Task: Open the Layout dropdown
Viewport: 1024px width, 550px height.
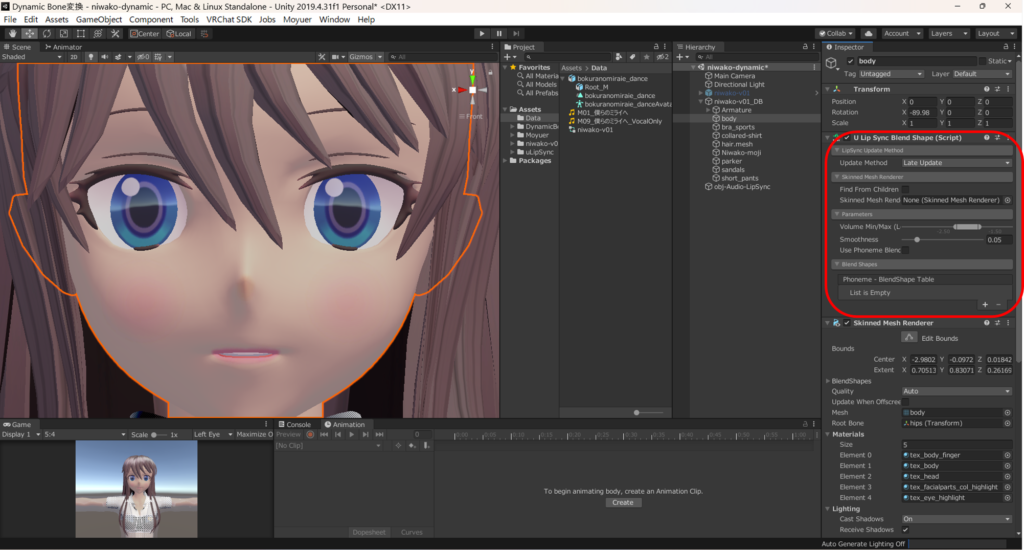Action: pyautogui.click(x=994, y=33)
